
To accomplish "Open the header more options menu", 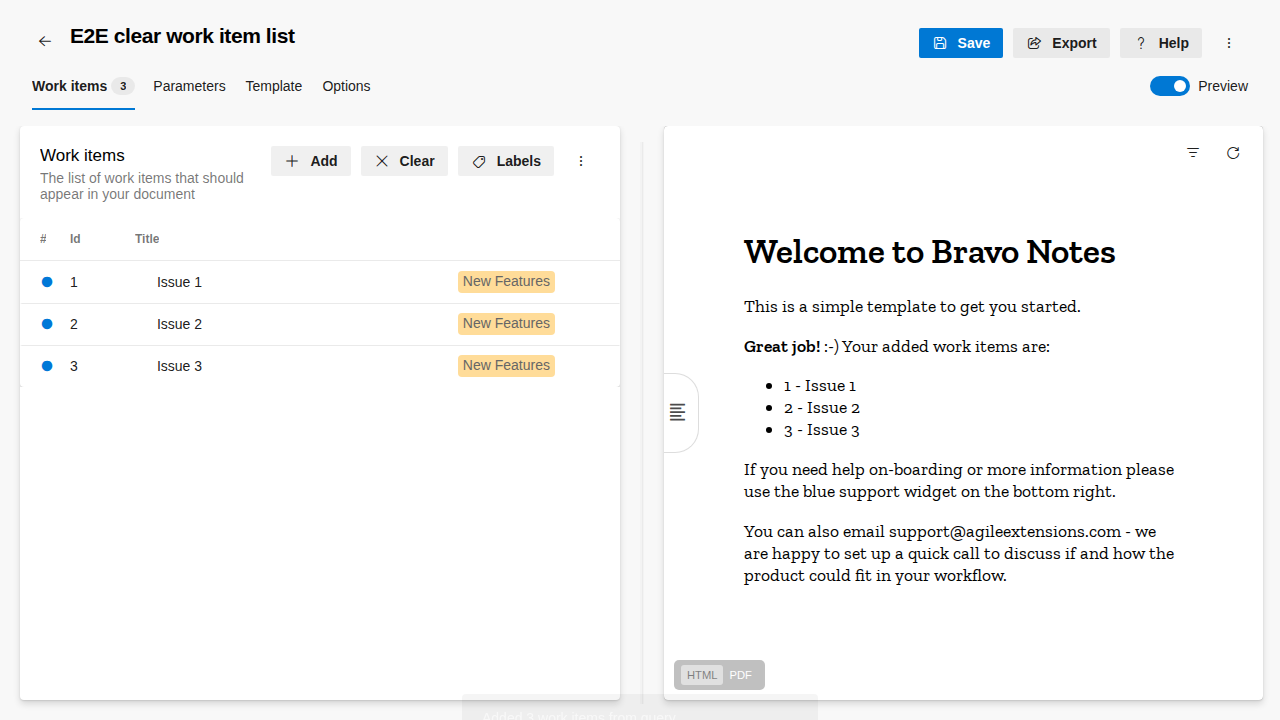I will coord(1229,43).
